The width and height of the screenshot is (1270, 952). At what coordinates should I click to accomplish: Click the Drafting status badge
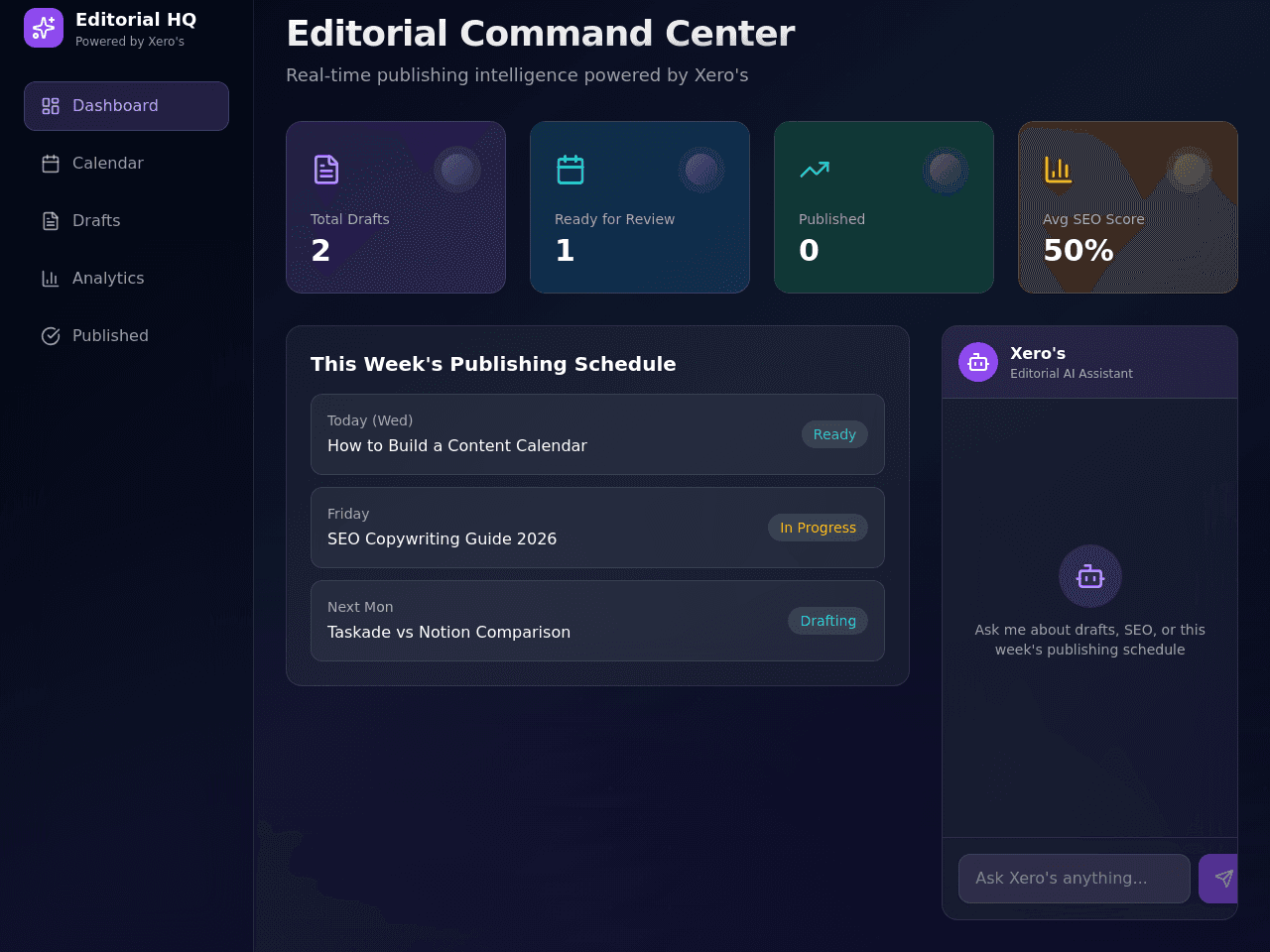[x=827, y=621]
